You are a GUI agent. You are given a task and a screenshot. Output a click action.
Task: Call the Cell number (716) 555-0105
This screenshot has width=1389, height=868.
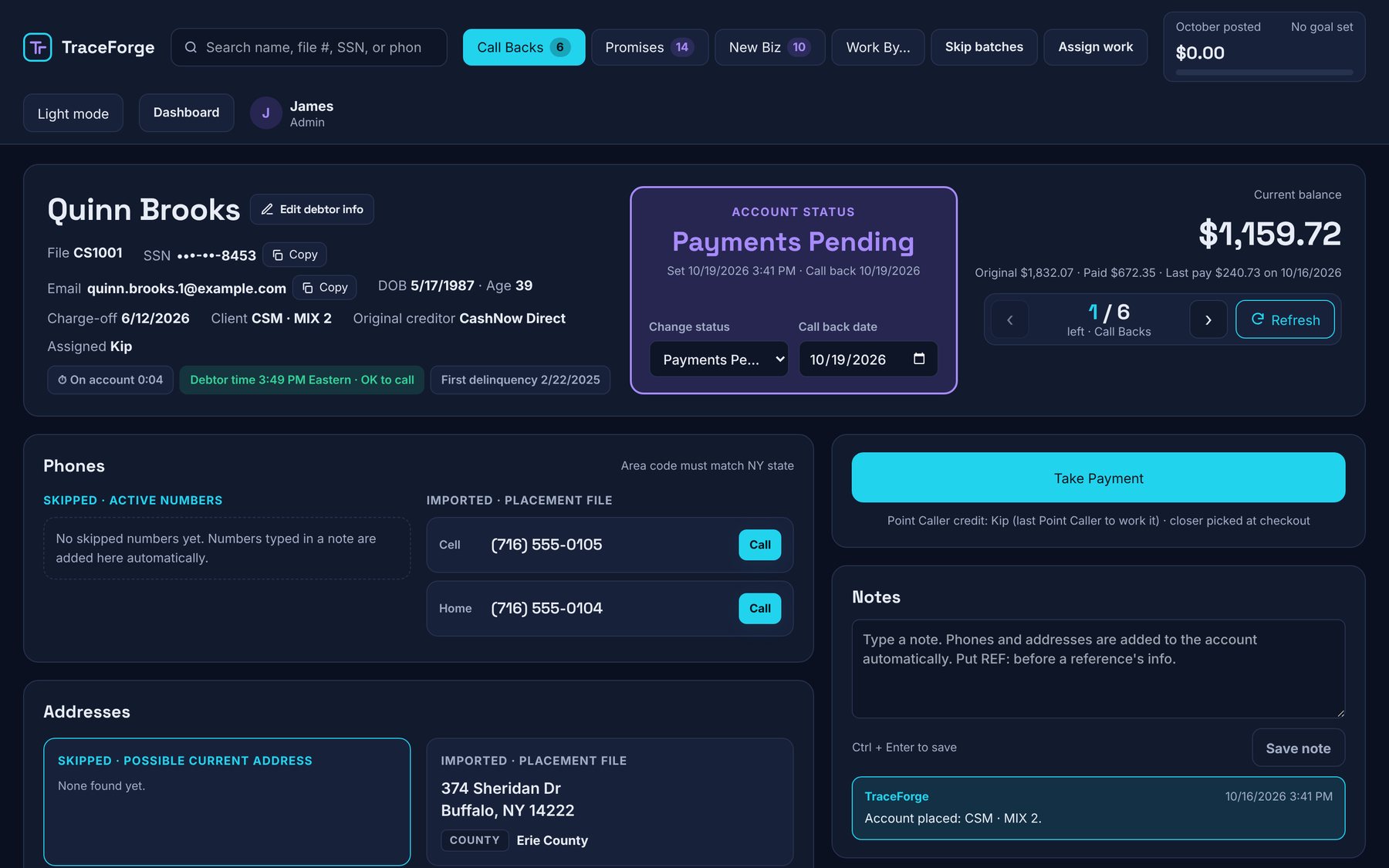tap(759, 545)
